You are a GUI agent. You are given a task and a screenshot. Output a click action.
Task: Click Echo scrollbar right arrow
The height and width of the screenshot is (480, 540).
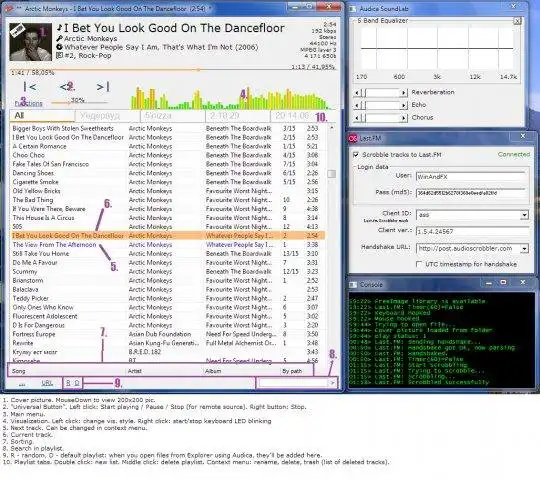point(403,105)
